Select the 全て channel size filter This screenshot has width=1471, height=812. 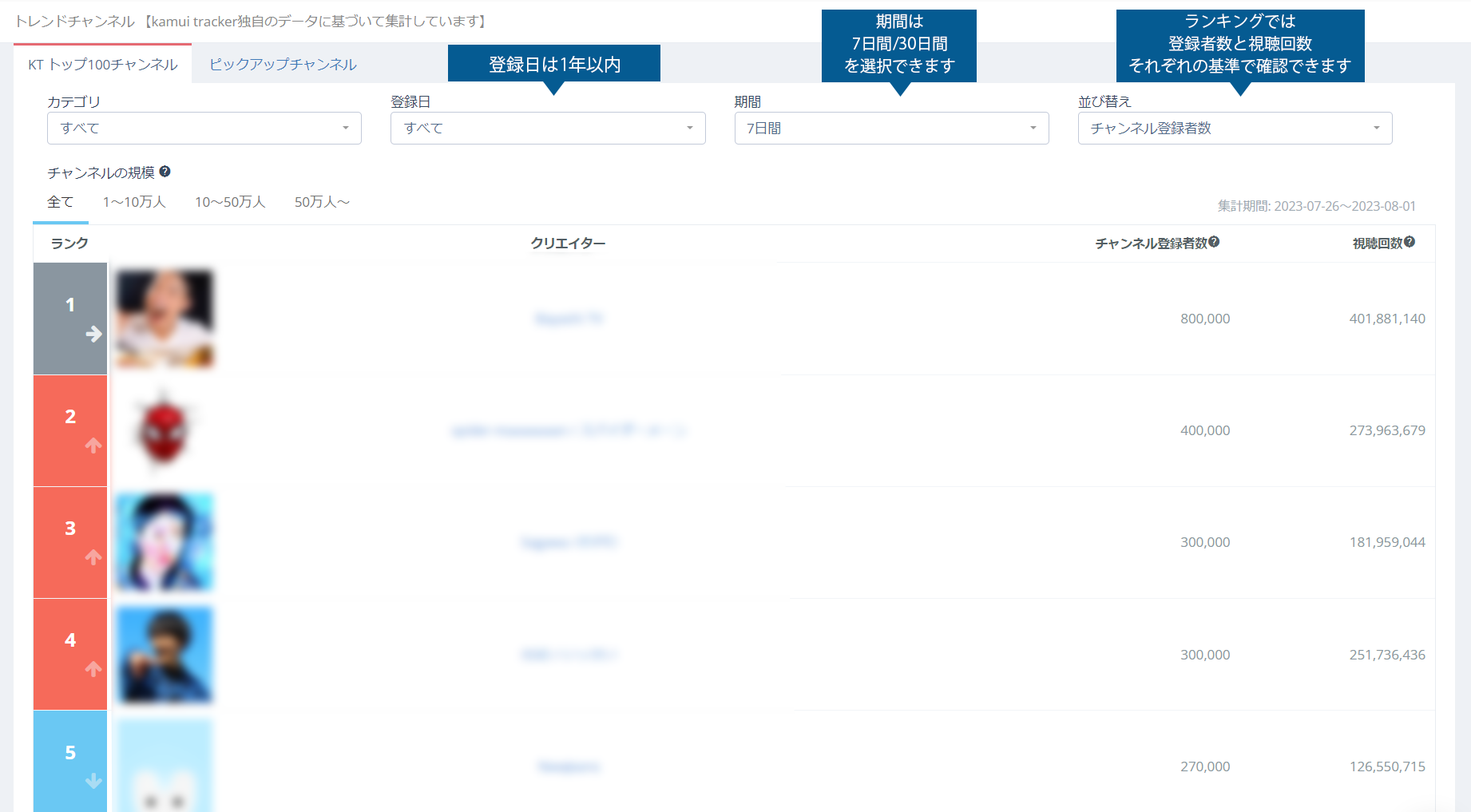pos(60,202)
